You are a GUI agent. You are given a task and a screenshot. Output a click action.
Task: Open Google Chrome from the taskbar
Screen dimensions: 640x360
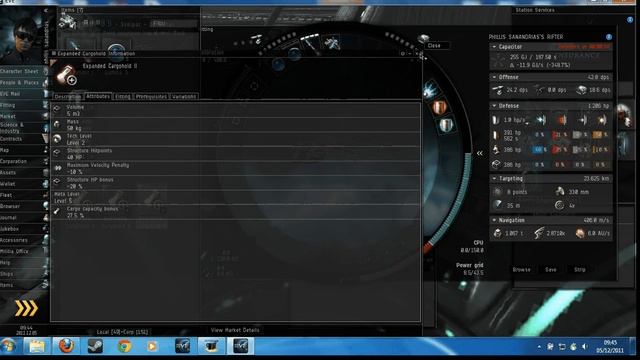tap(124, 347)
